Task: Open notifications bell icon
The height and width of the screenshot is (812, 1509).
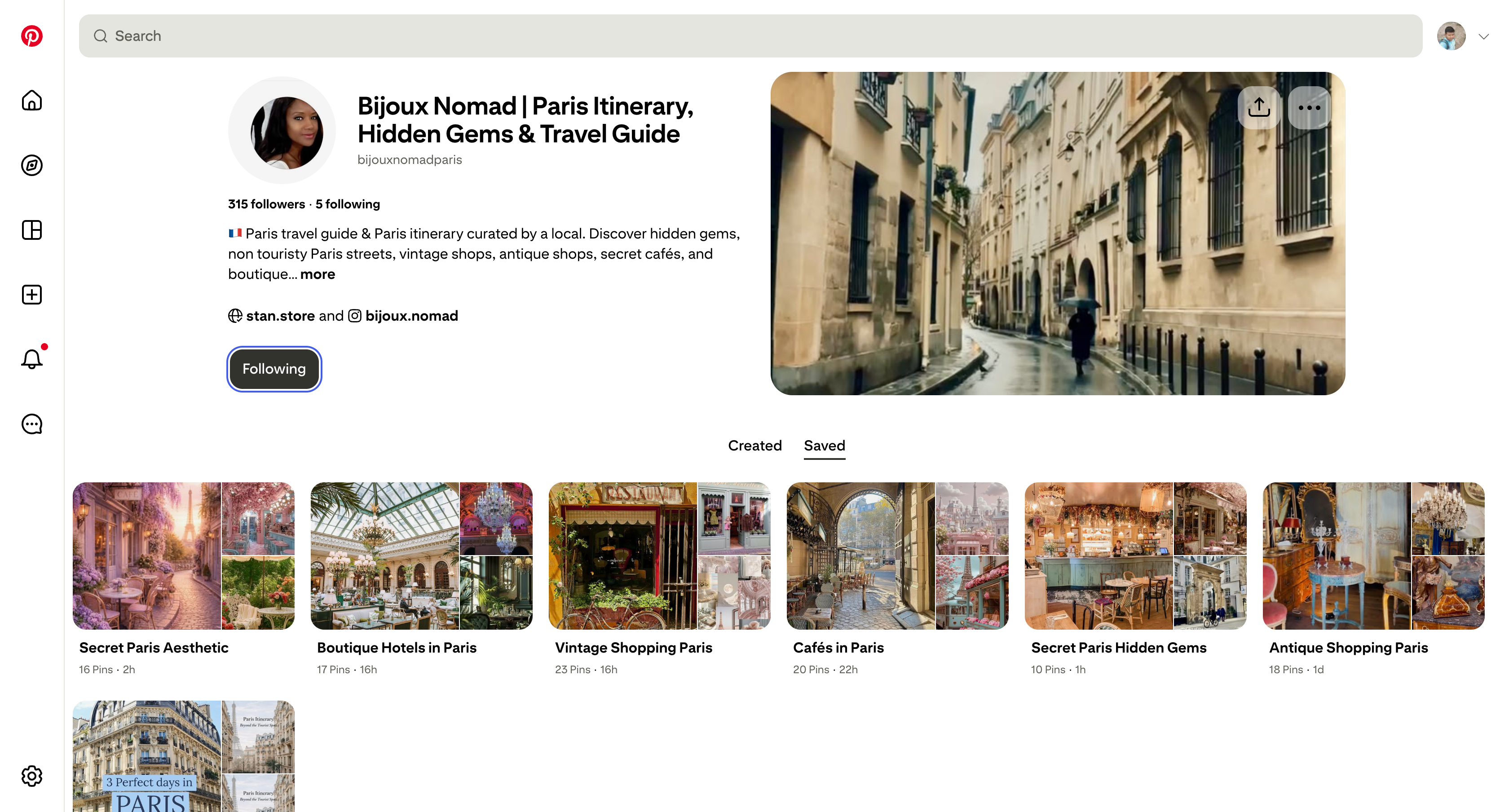Action: coord(31,358)
